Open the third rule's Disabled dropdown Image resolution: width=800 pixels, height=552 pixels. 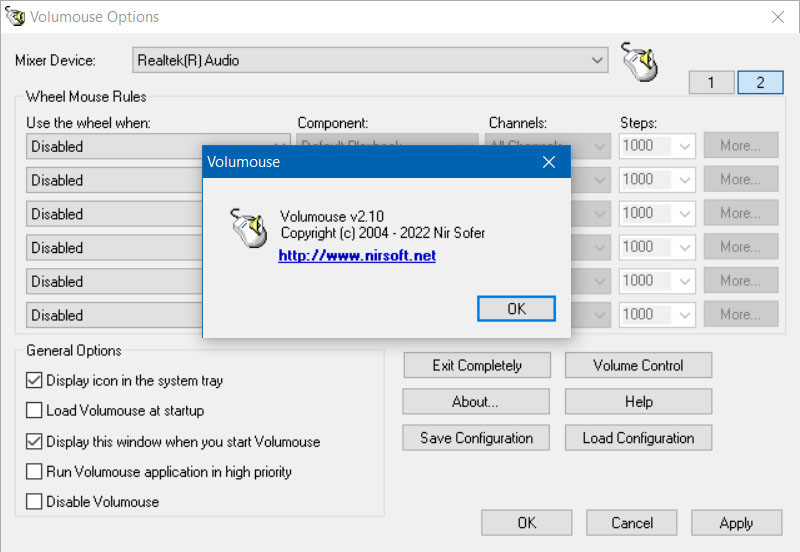coord(115,214)
